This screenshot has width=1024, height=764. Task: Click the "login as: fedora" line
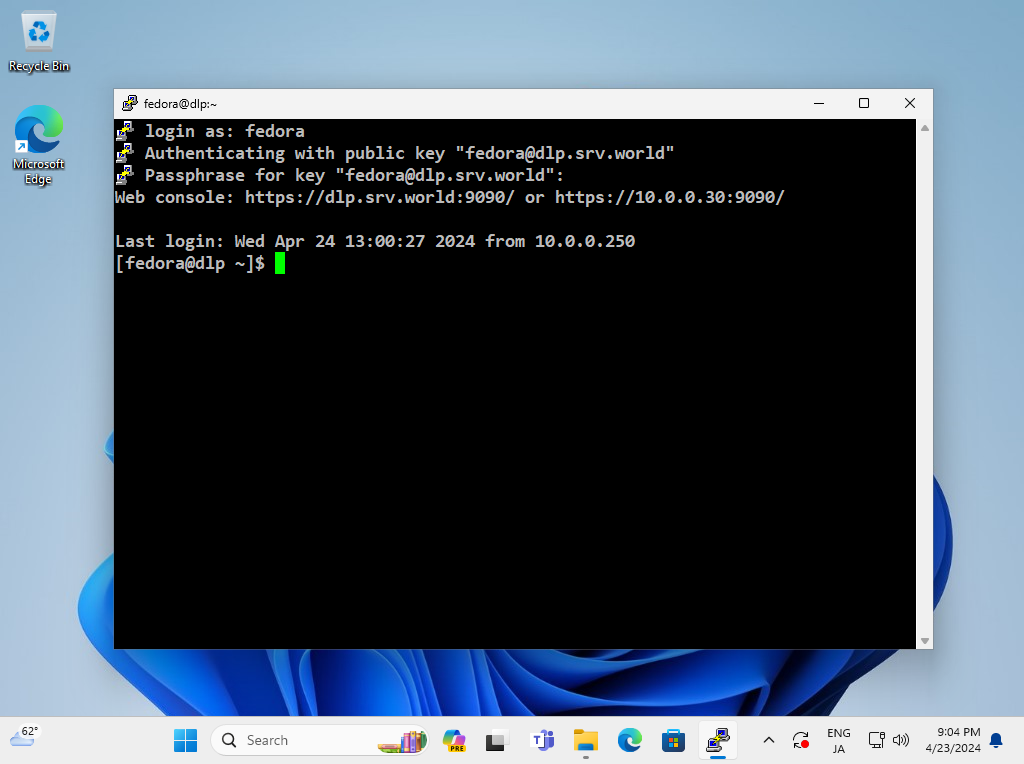click(225, 131)
